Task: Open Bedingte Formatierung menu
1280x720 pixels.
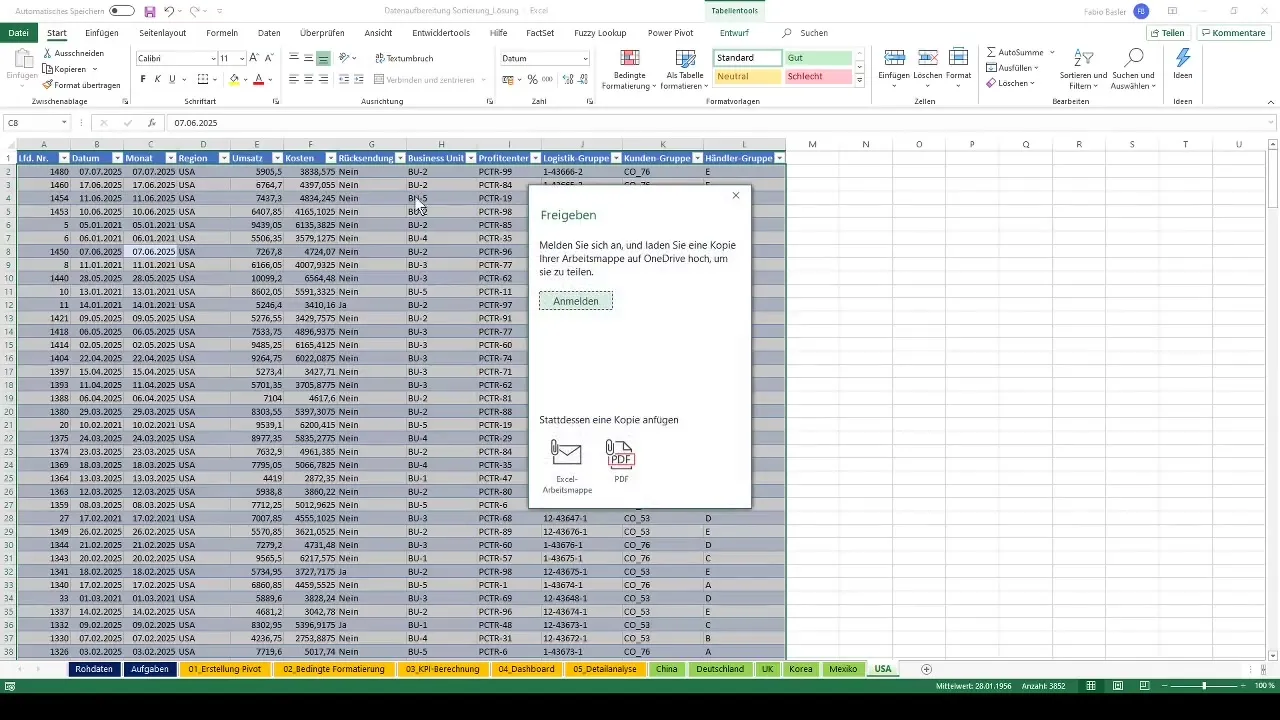Action: point(630,69)
